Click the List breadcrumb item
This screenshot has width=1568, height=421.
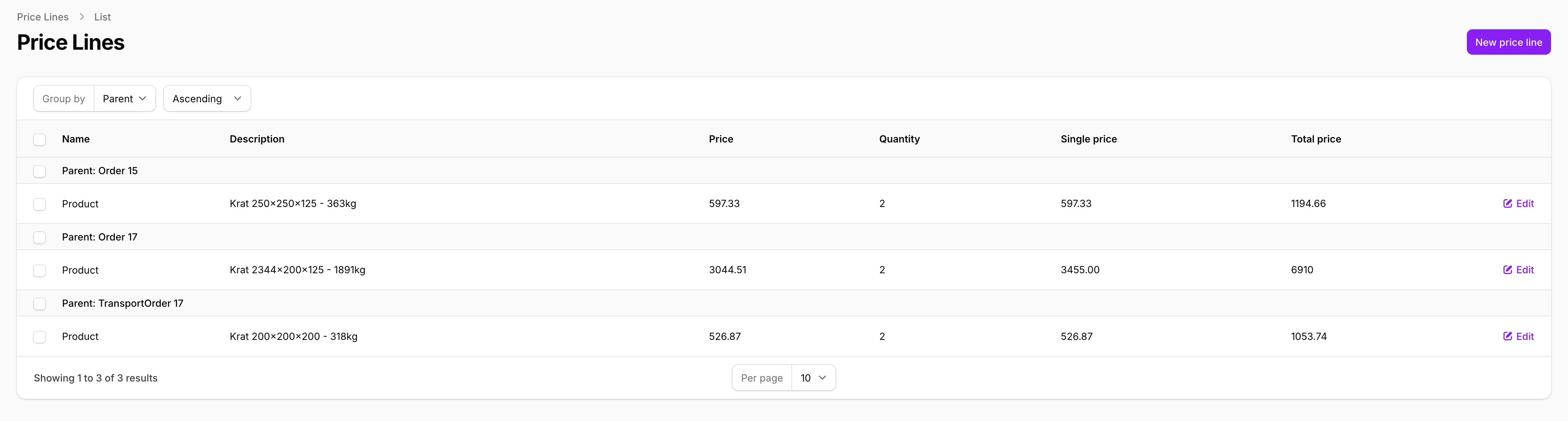point(102,17)
